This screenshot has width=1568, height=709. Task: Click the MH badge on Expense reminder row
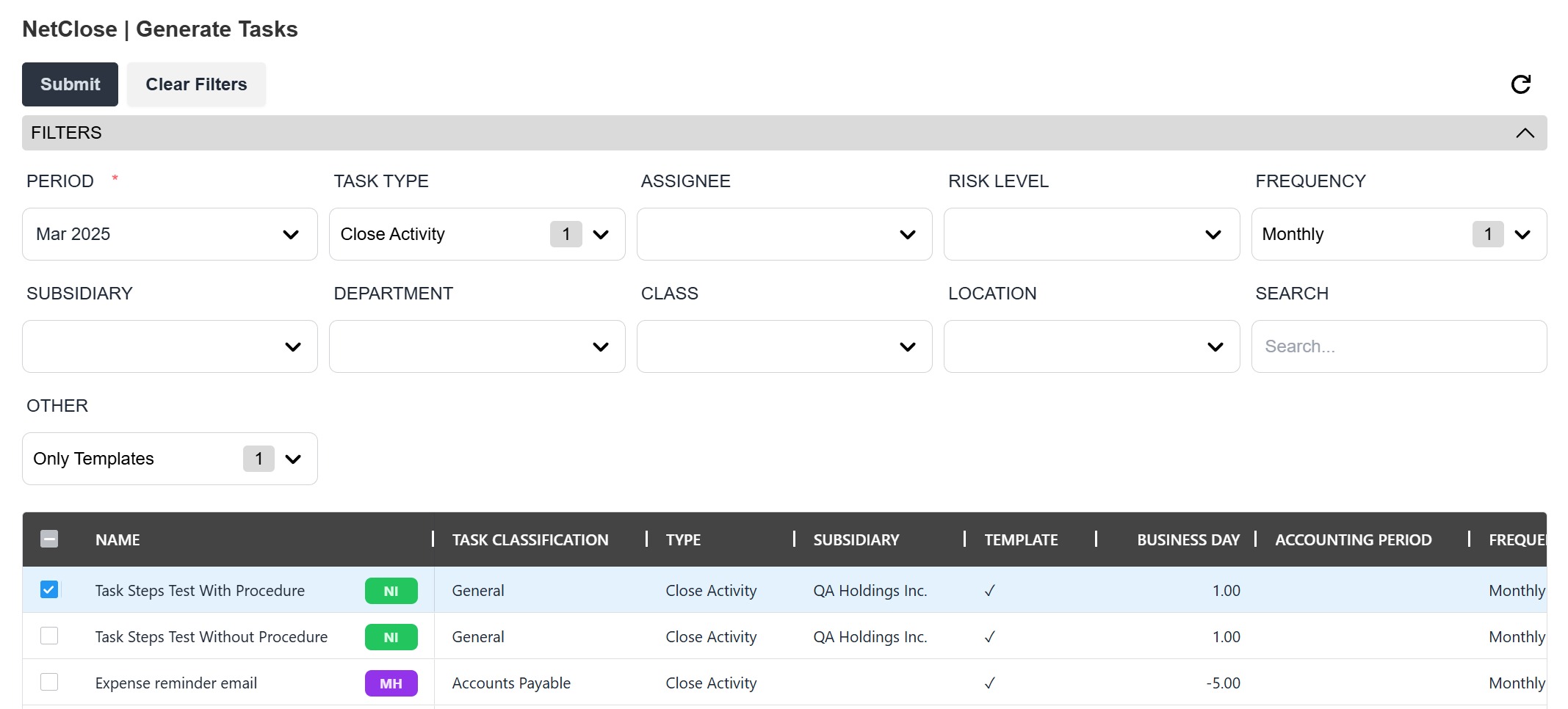(x=391, y=683)
